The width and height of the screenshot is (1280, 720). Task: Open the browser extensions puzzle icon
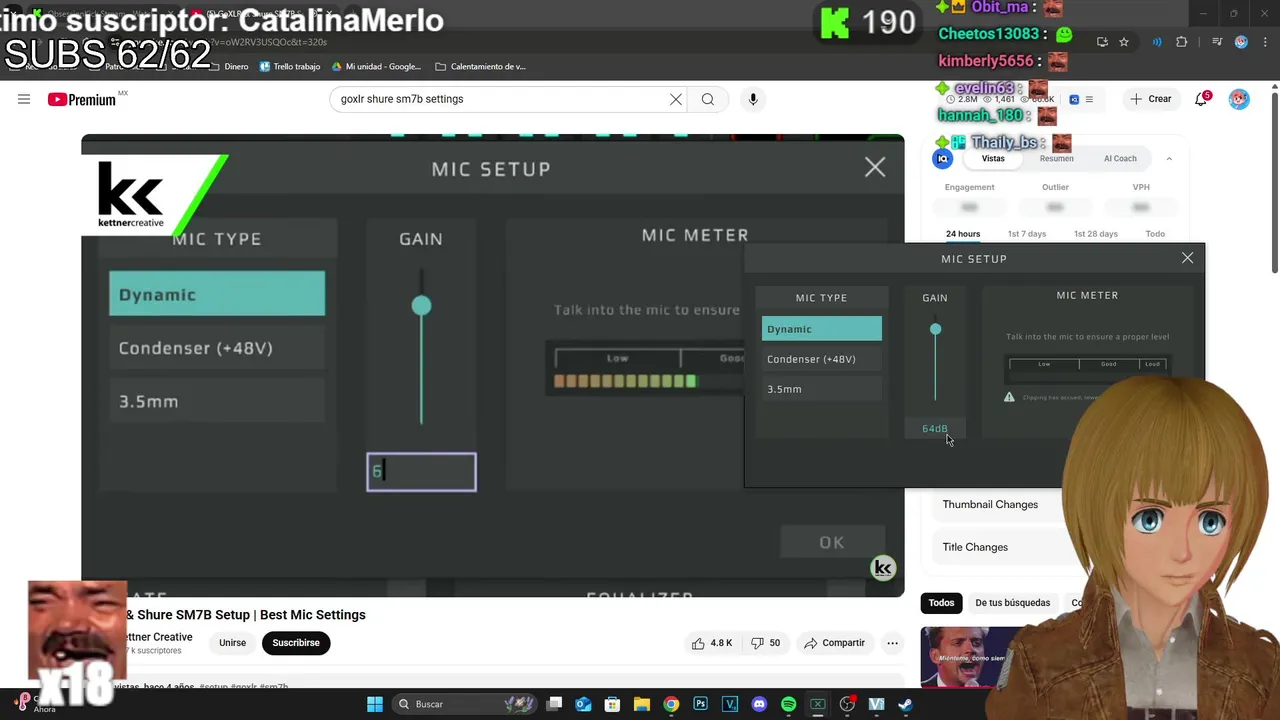tap(1182, 42)
